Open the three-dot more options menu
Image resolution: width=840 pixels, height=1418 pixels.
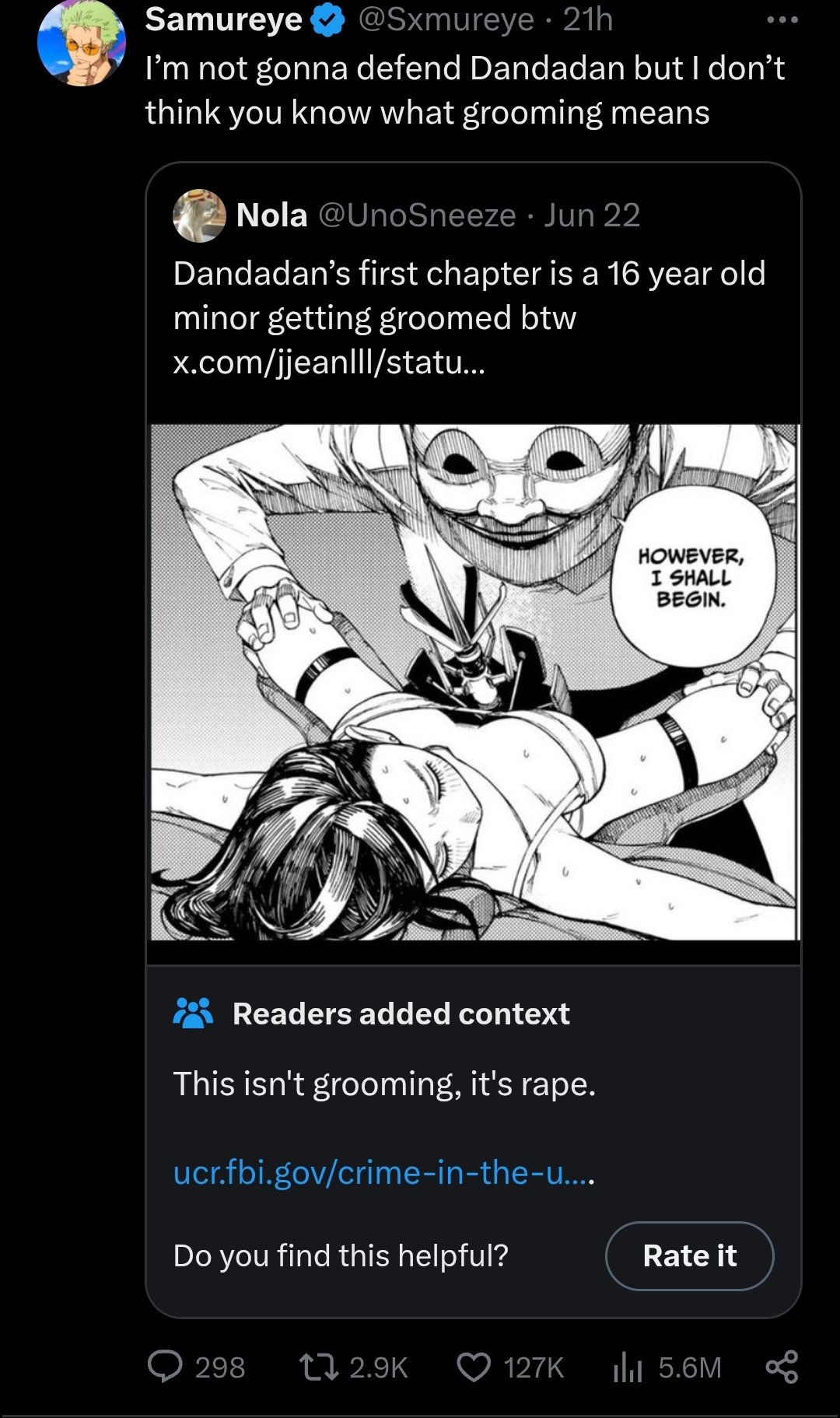pyautogui.click(x=782, y=20)
